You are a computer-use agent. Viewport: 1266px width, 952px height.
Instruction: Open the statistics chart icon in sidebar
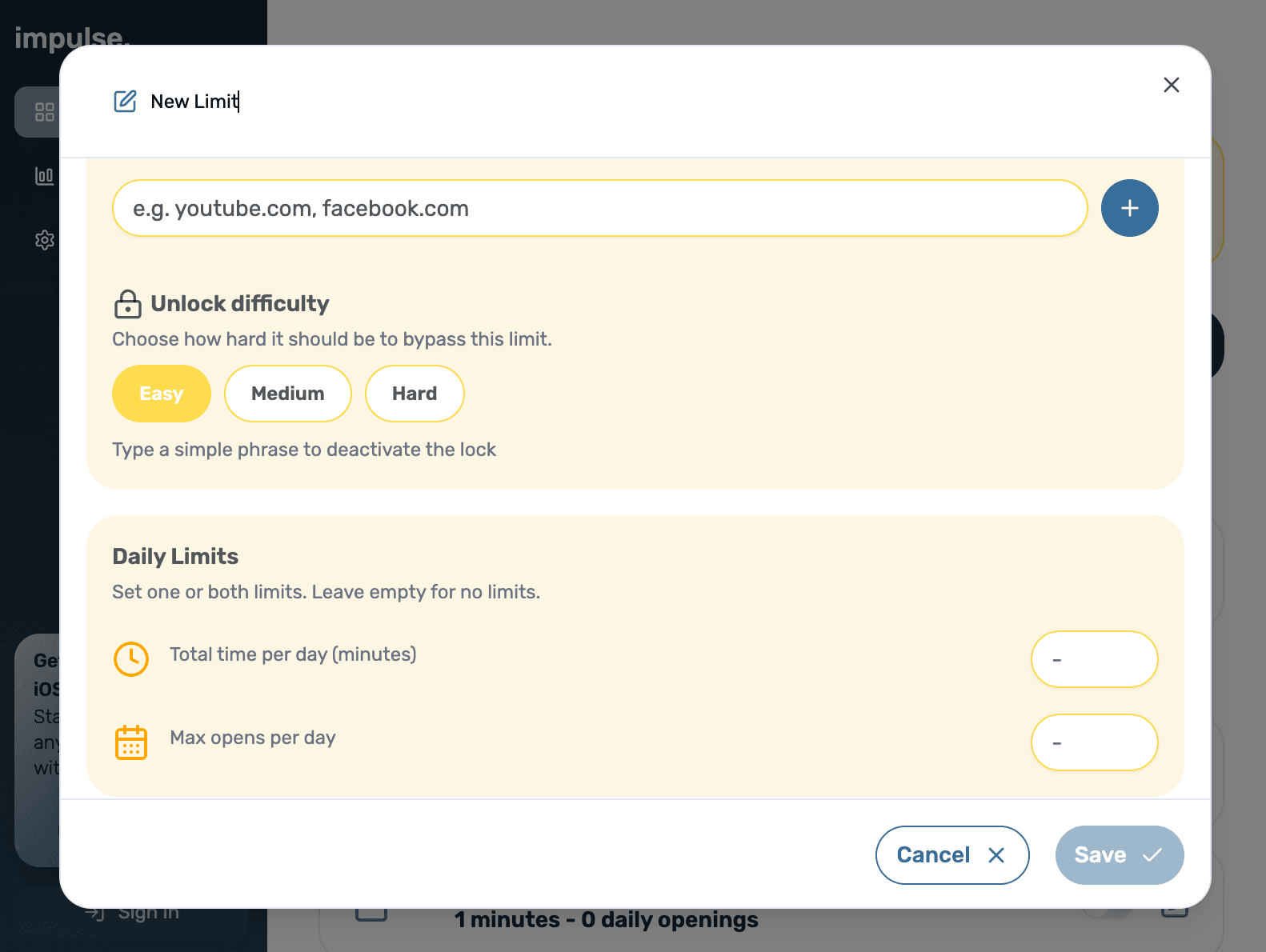point(45,176)
